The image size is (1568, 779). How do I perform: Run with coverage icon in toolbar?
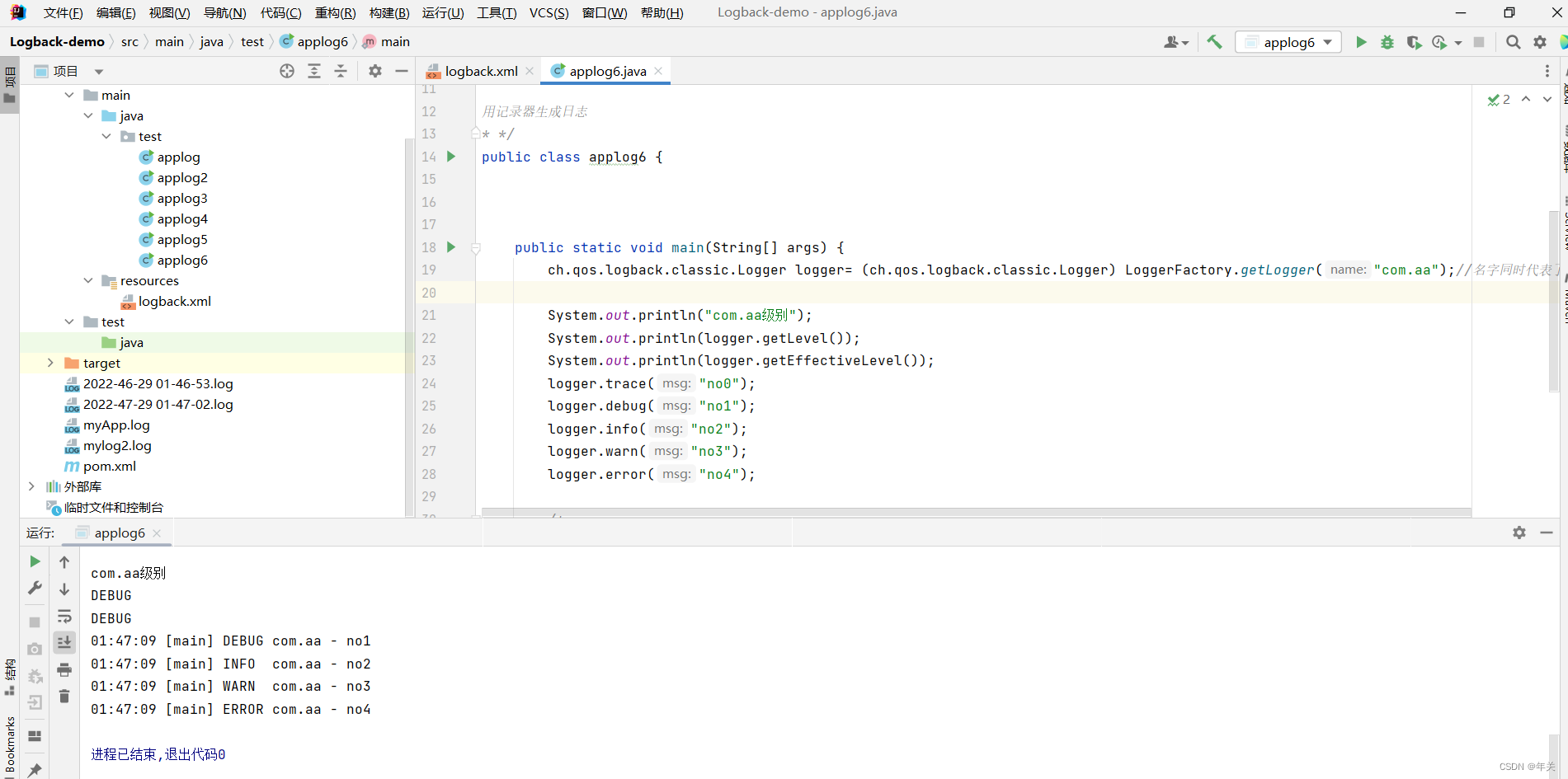(x=1414, y=42)
